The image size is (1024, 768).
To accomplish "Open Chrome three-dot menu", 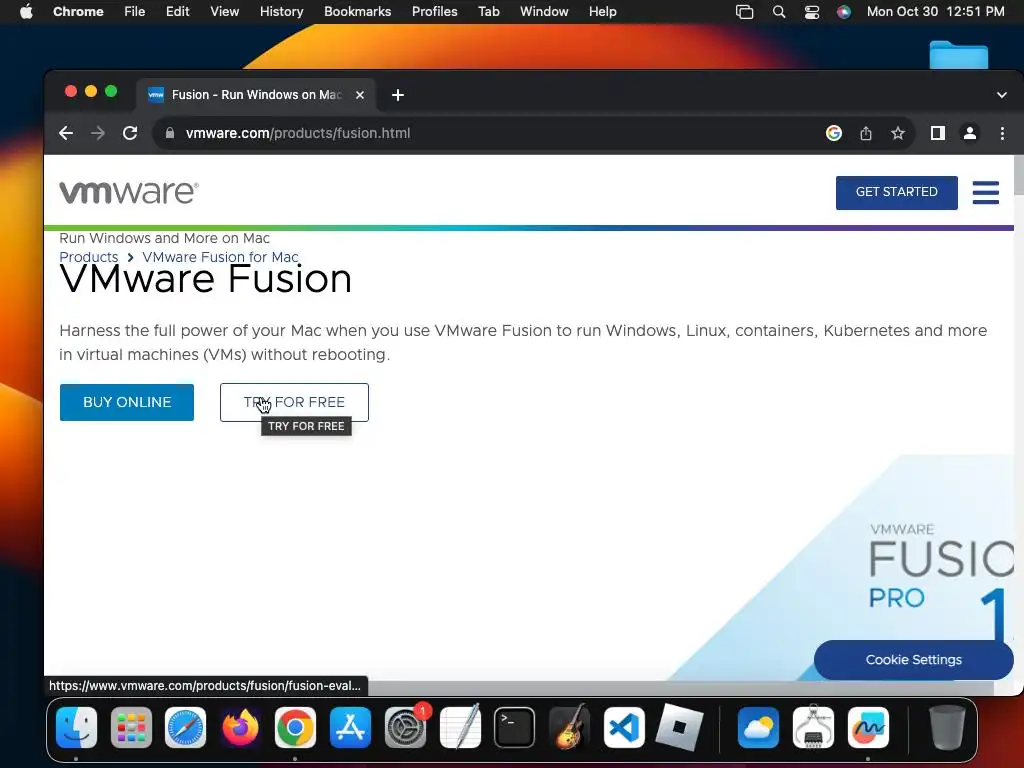I will 1002,133.
